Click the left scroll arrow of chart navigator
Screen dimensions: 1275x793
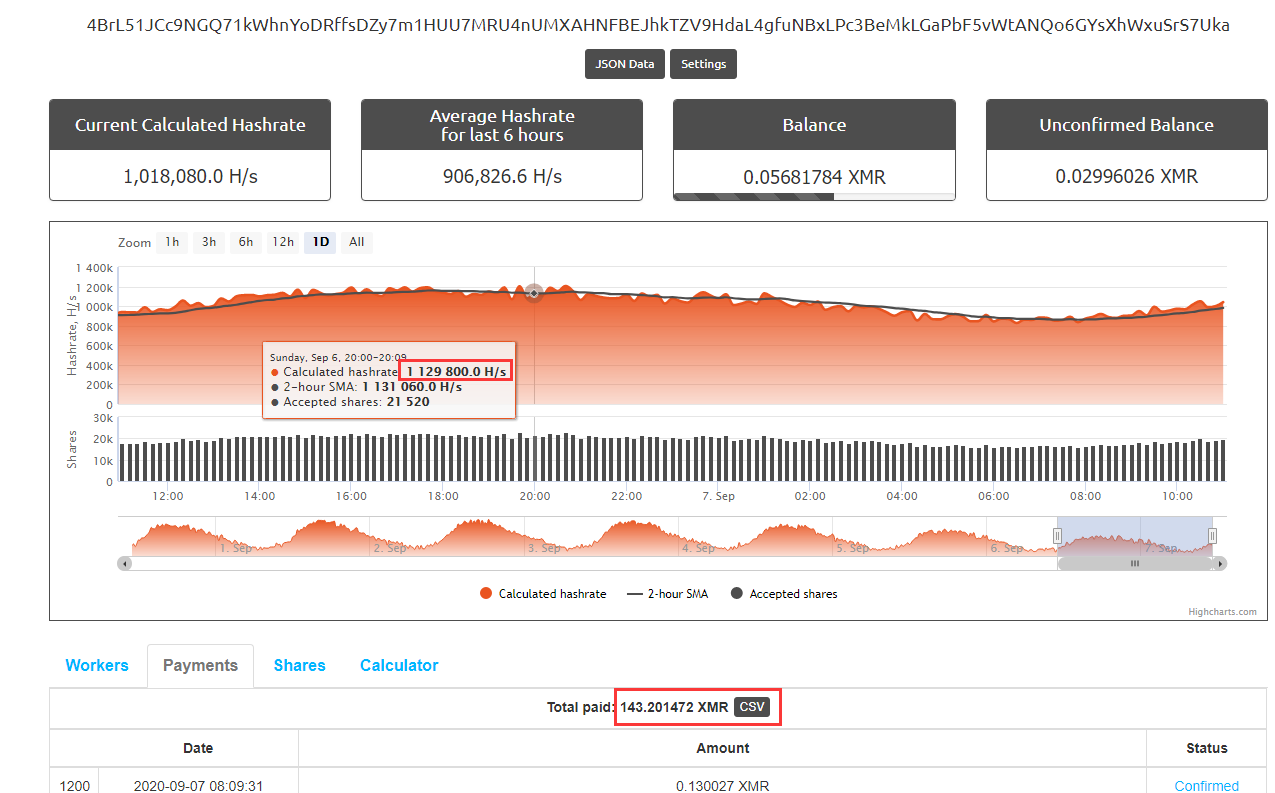(x=124, y=564)
